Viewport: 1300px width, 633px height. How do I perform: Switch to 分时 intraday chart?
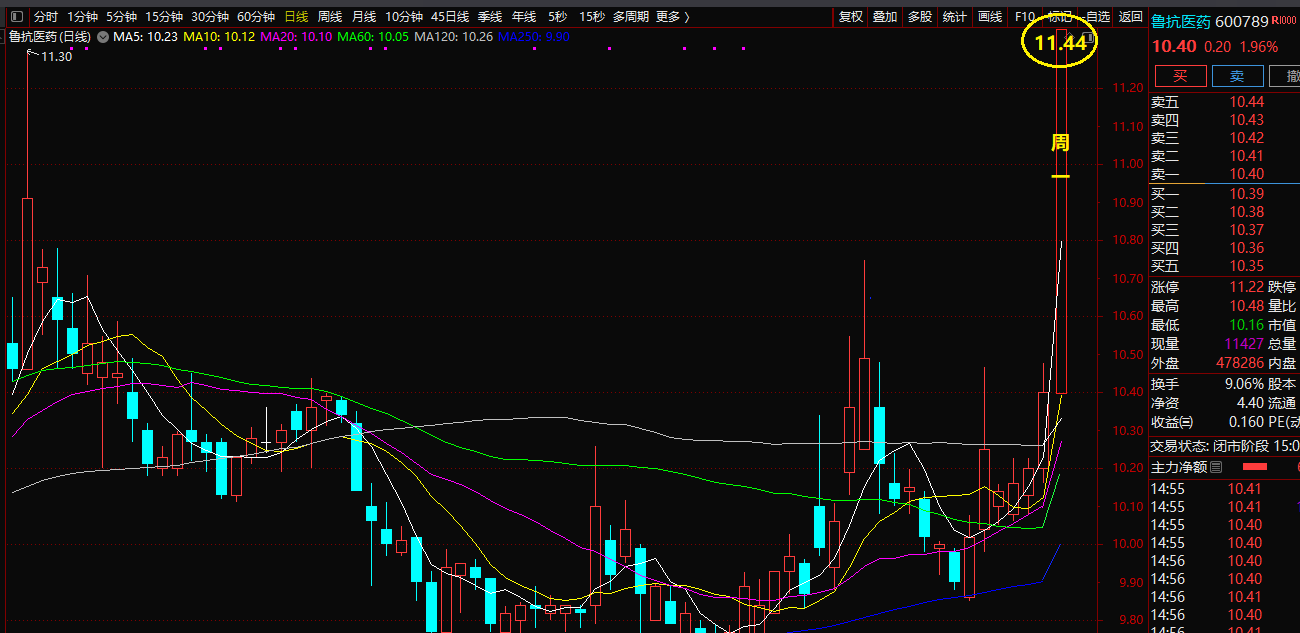[x=46, y=17]
